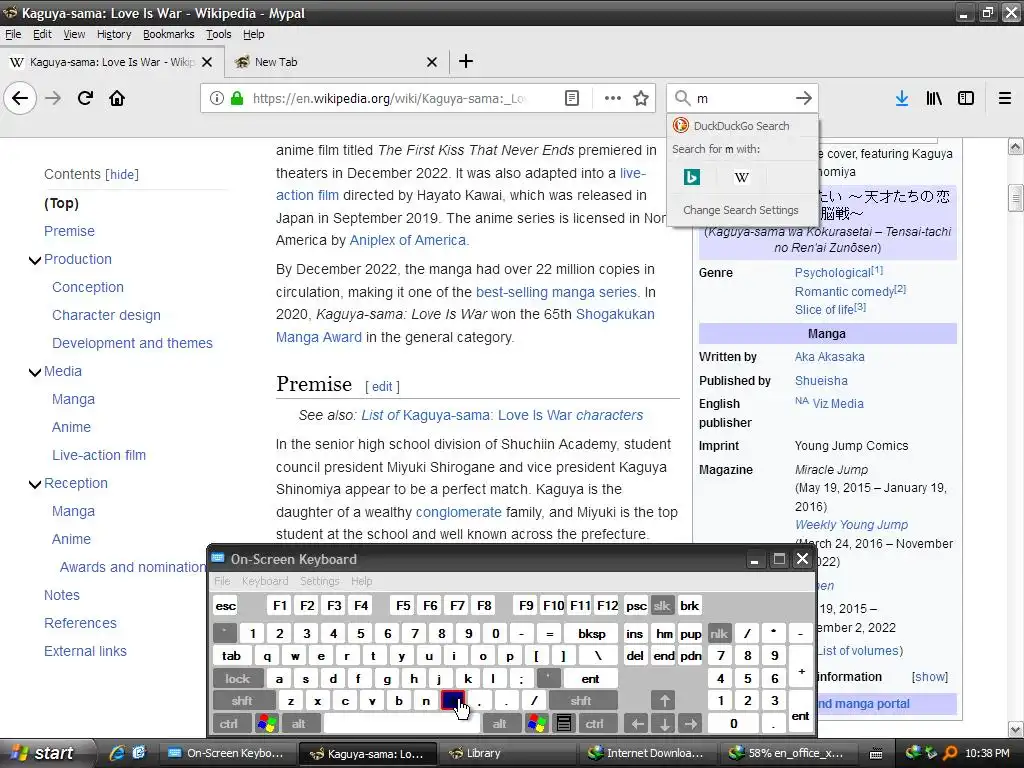The width and height of the screenshot is (1024, 768).
Task: Click the up arrow key on keyboard
Action: (664, 701)
